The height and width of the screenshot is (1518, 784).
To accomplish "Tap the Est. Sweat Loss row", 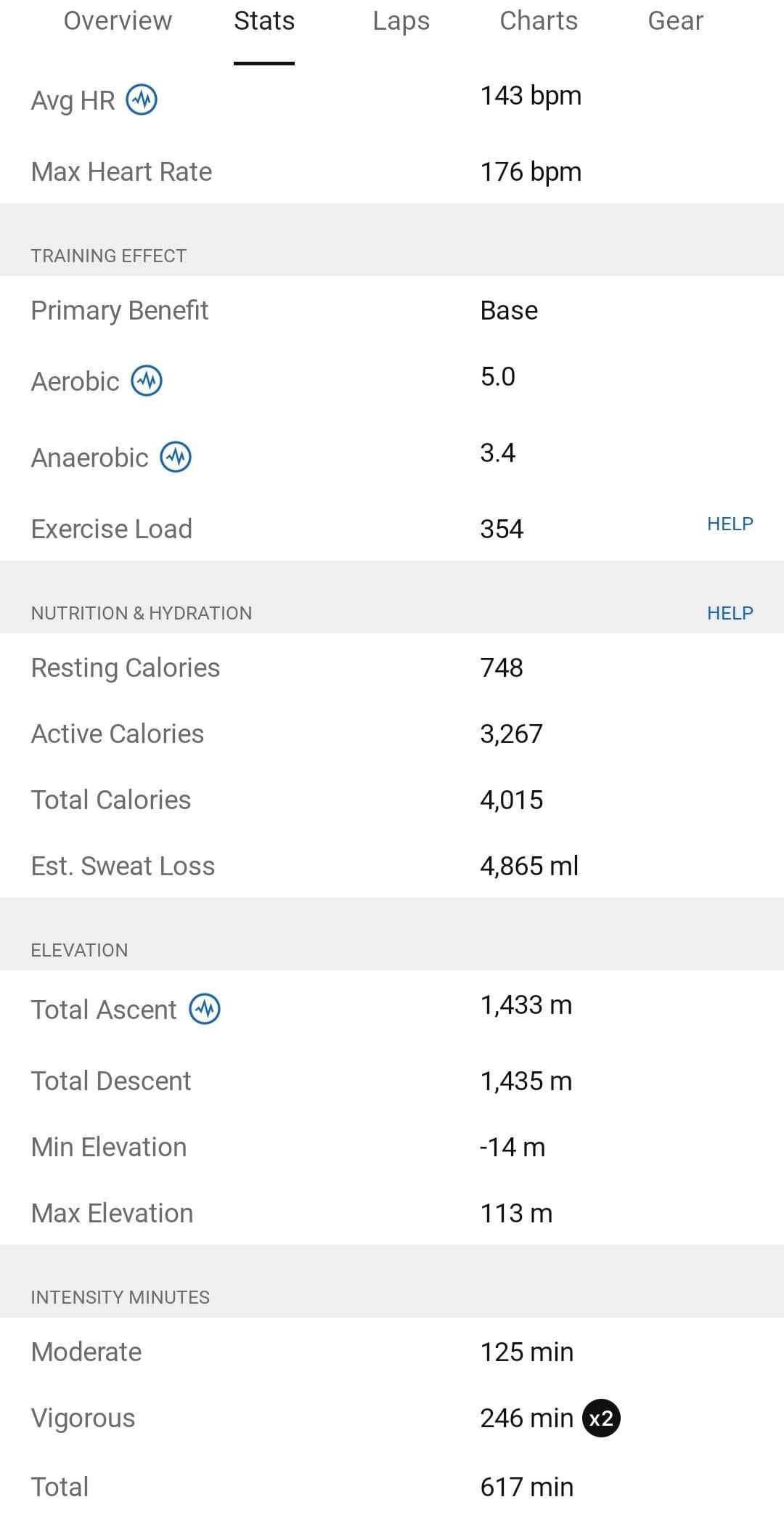I will tap(392, 866).
